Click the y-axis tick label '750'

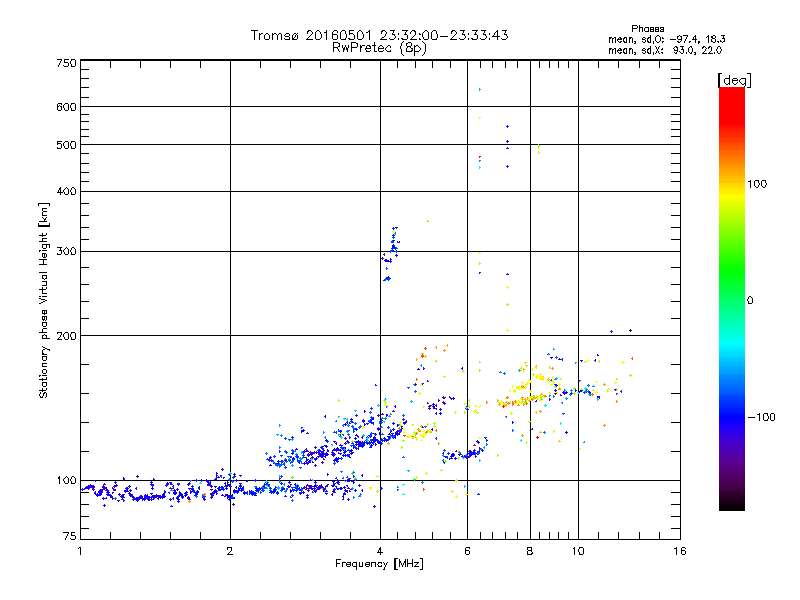tap(66, 63)
